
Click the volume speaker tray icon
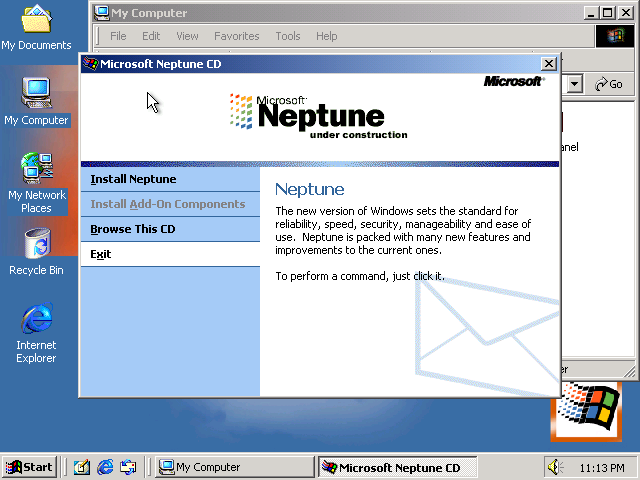pyautogui.click(x=555, y=467)
